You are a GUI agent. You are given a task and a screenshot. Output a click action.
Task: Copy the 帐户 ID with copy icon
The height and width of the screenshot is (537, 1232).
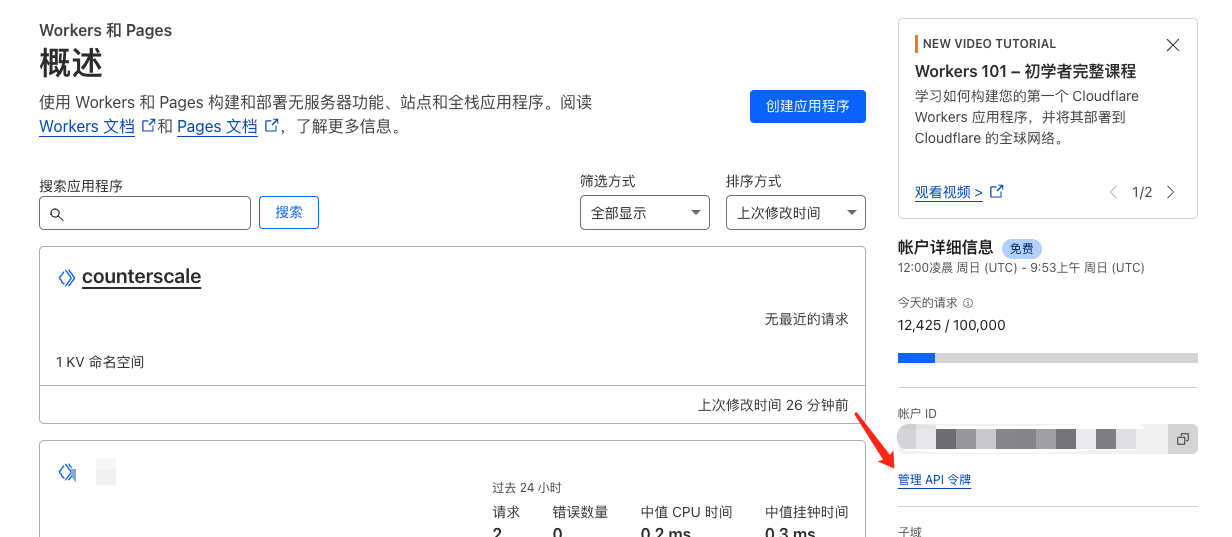click(x=1182, y=439)
